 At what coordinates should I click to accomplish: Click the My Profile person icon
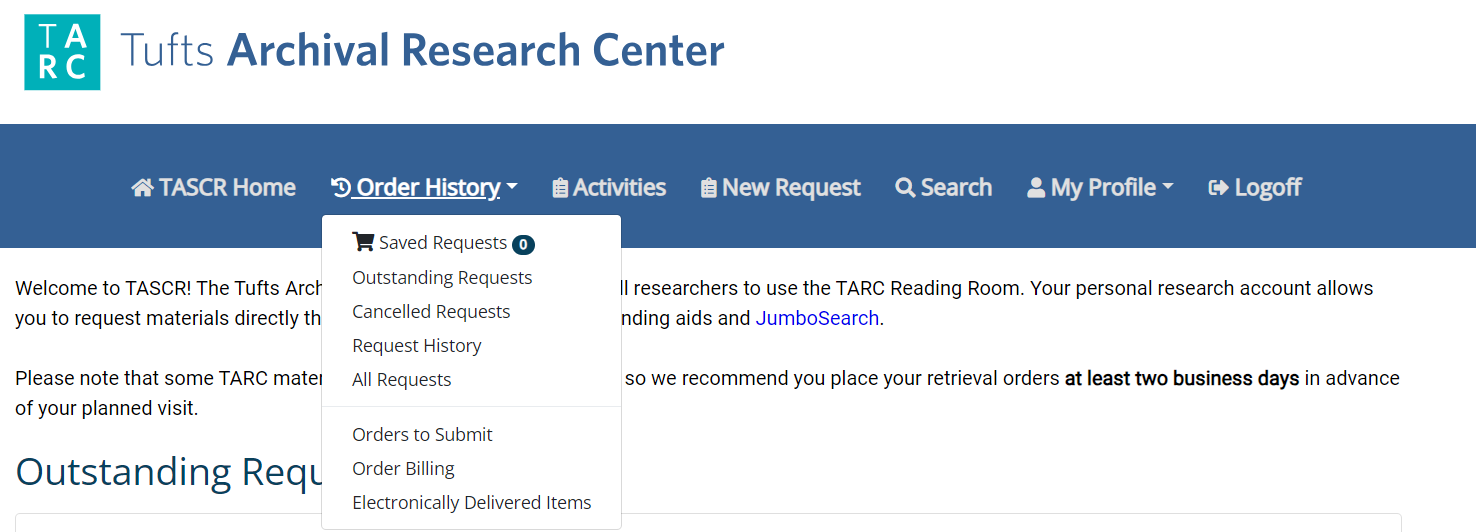(1036, 188)
